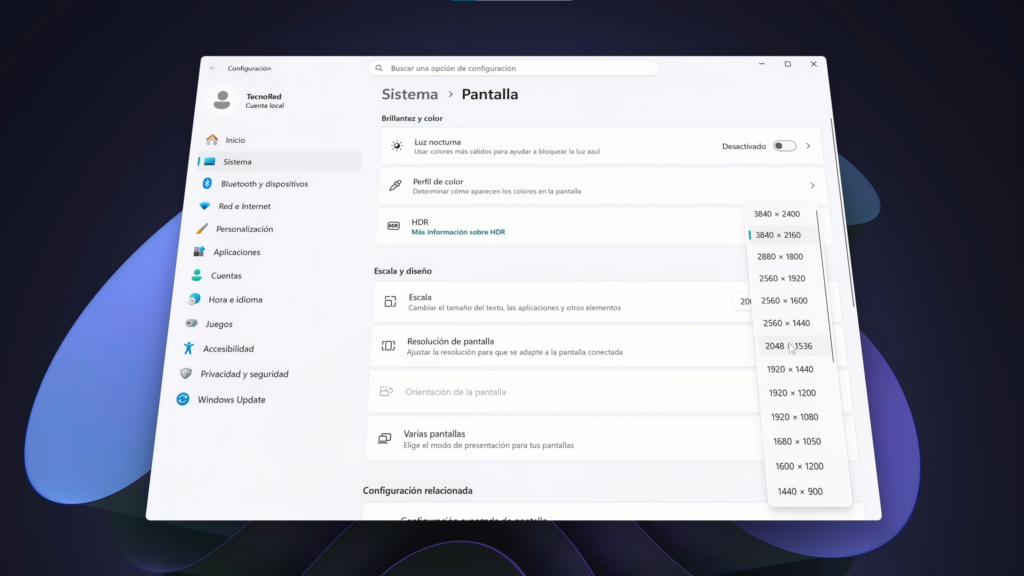1024x576 pixels.
Task: Toggle the Luz nocturna switch
Action: pyautogui.click(x=784, y=146)
